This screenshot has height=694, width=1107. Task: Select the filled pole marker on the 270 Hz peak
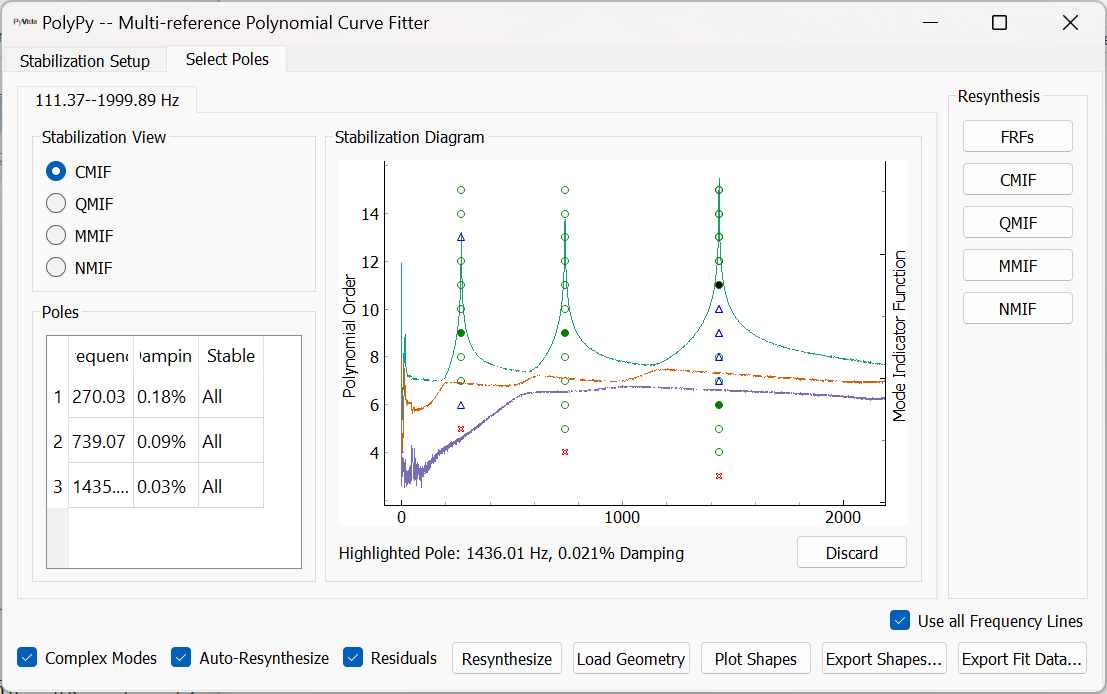(x=461, y=331)
